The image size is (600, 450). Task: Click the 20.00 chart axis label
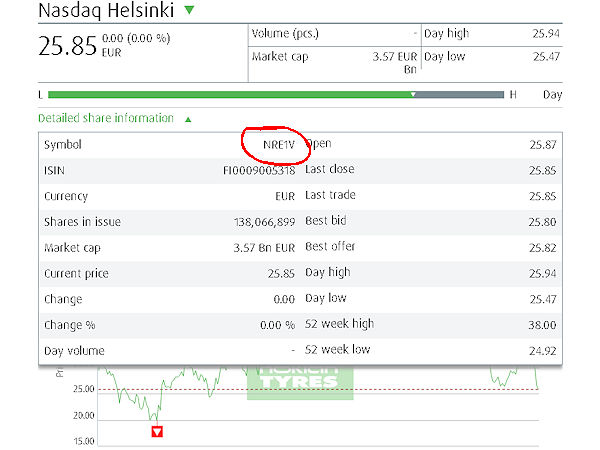click(x=83, y=415)
